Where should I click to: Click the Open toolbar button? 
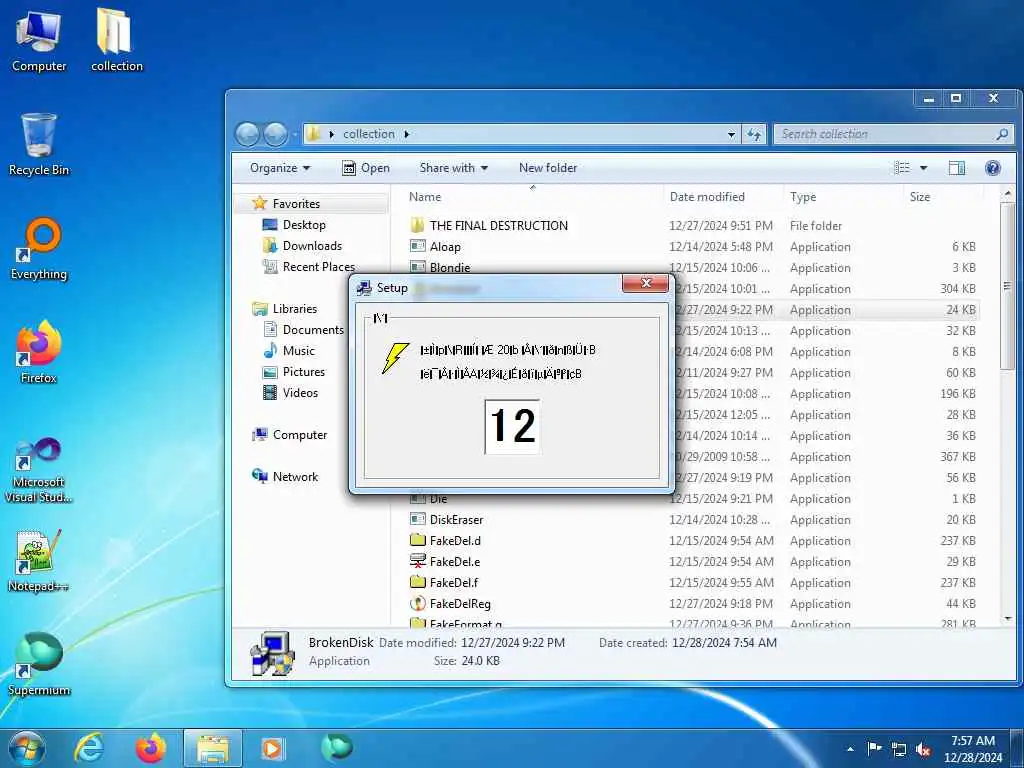366,168
